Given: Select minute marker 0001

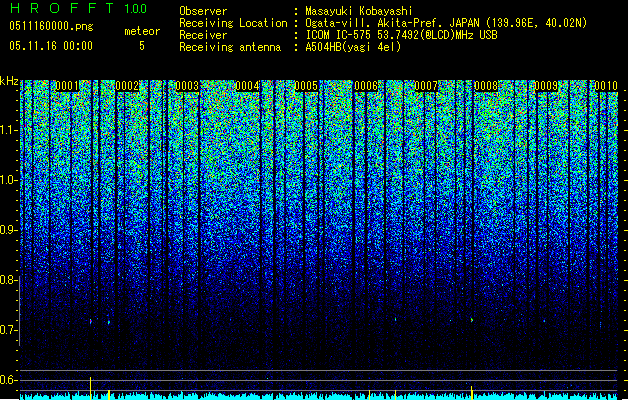Looking at the screenshot, I should 67,86.
